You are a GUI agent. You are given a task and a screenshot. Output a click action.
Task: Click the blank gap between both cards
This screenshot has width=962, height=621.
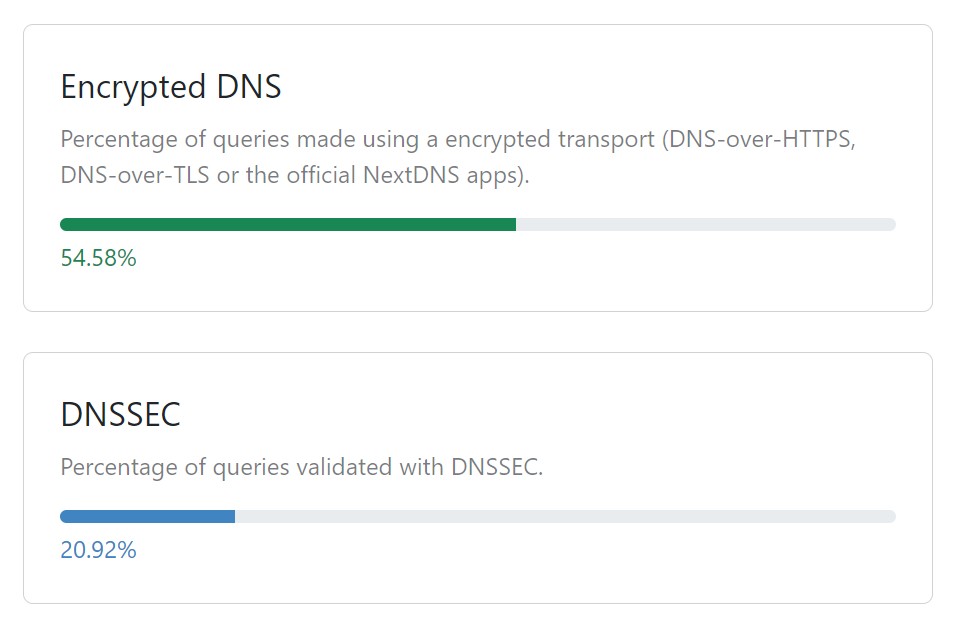[x=478, y=332]
